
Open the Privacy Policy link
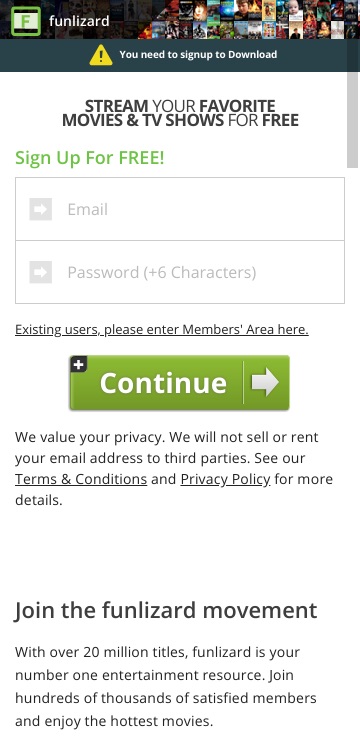tap(226, 479)
